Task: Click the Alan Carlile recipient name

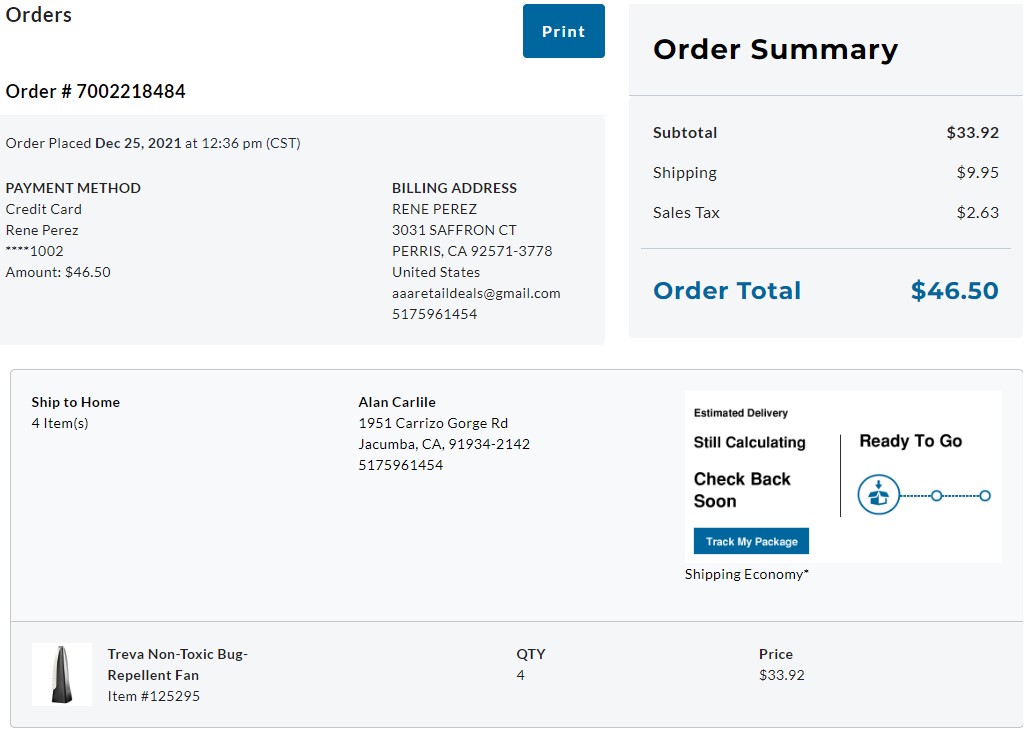Action: coord(397,402)
